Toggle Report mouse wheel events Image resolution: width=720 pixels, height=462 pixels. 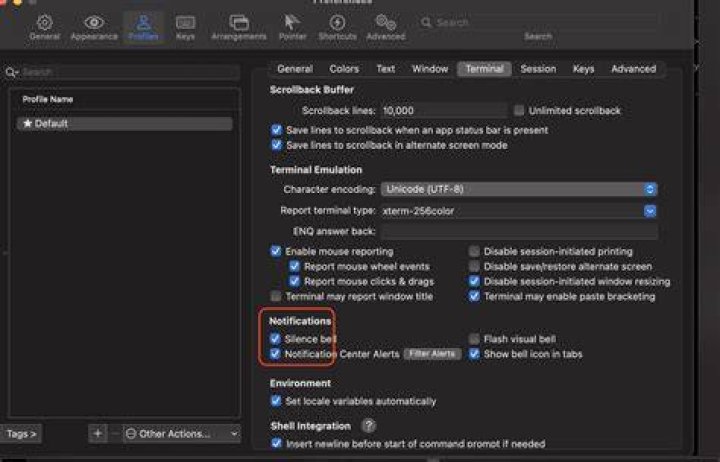click(294, 266)
